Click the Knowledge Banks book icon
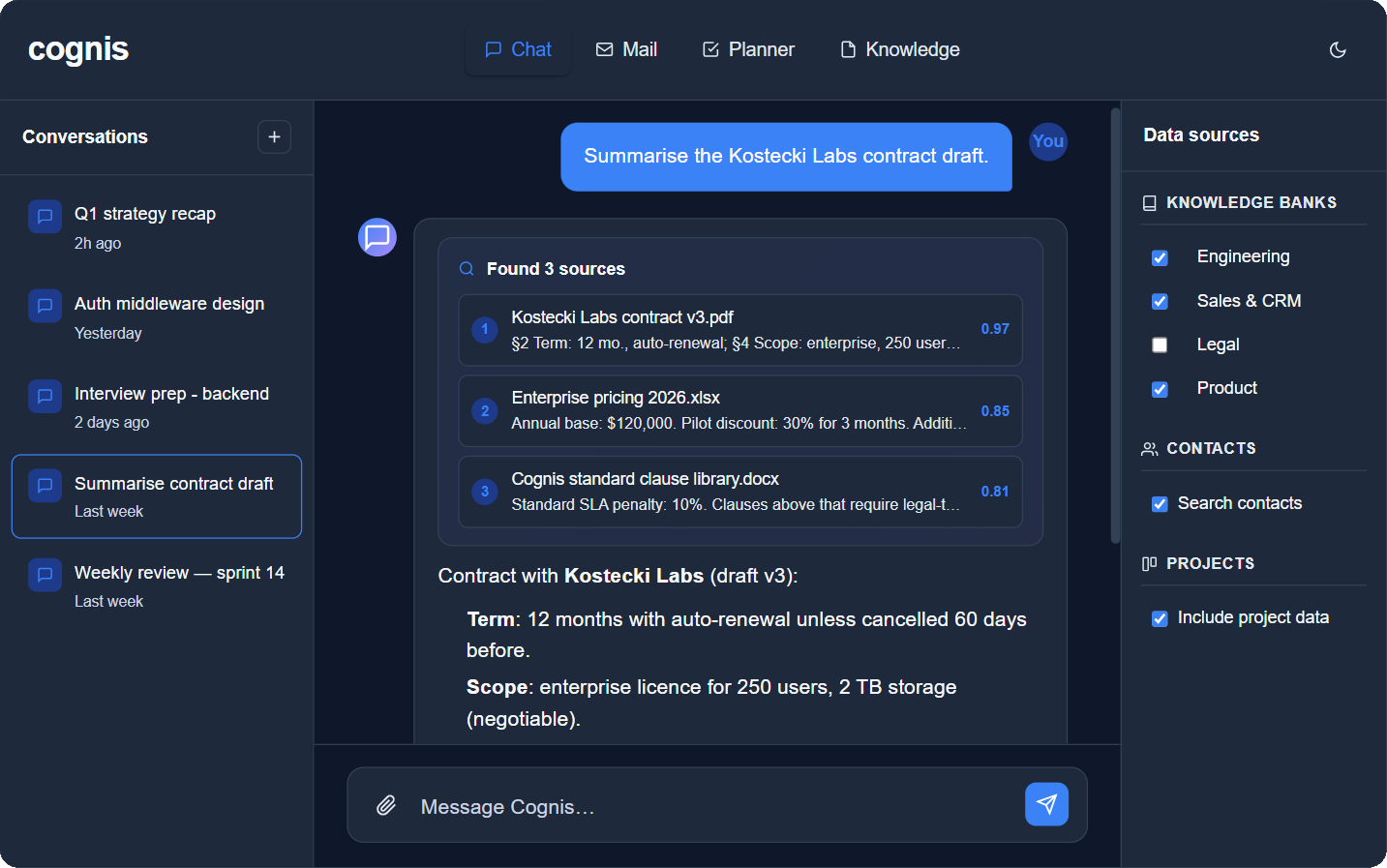1387x868 pixels. [x=1150, y=203]
